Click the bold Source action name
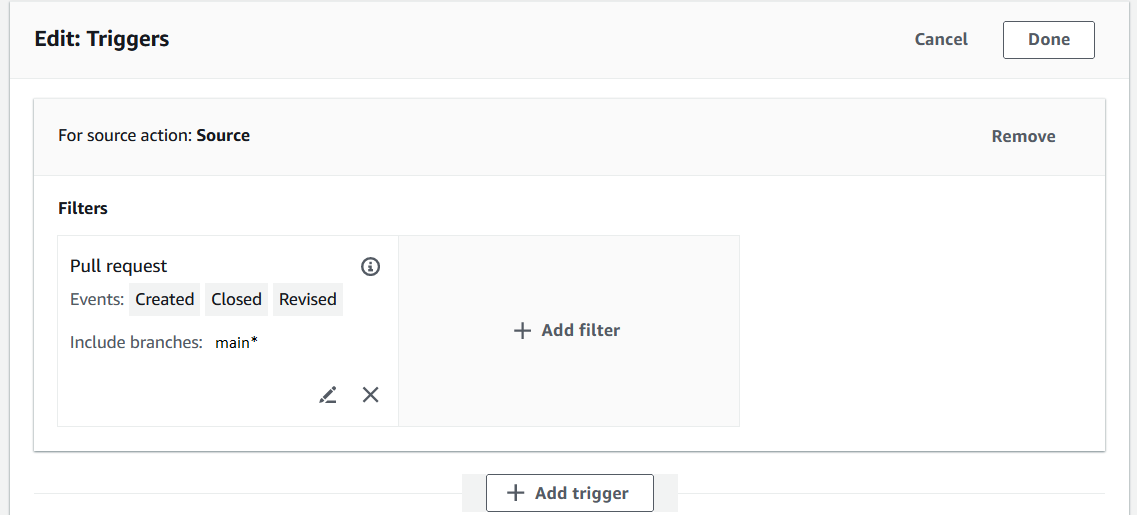The image size is (1137, 515). (x=223, y=135)
